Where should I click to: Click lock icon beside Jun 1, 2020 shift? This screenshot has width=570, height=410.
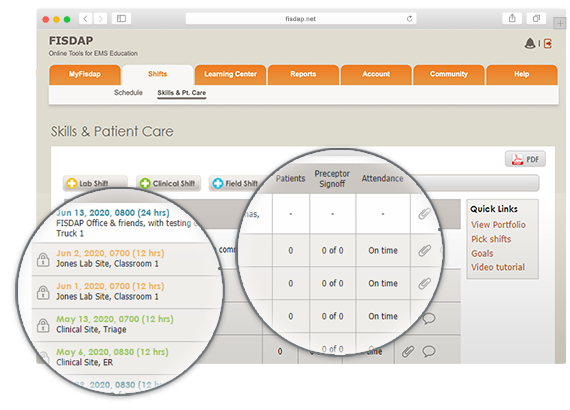coord(43,292)
